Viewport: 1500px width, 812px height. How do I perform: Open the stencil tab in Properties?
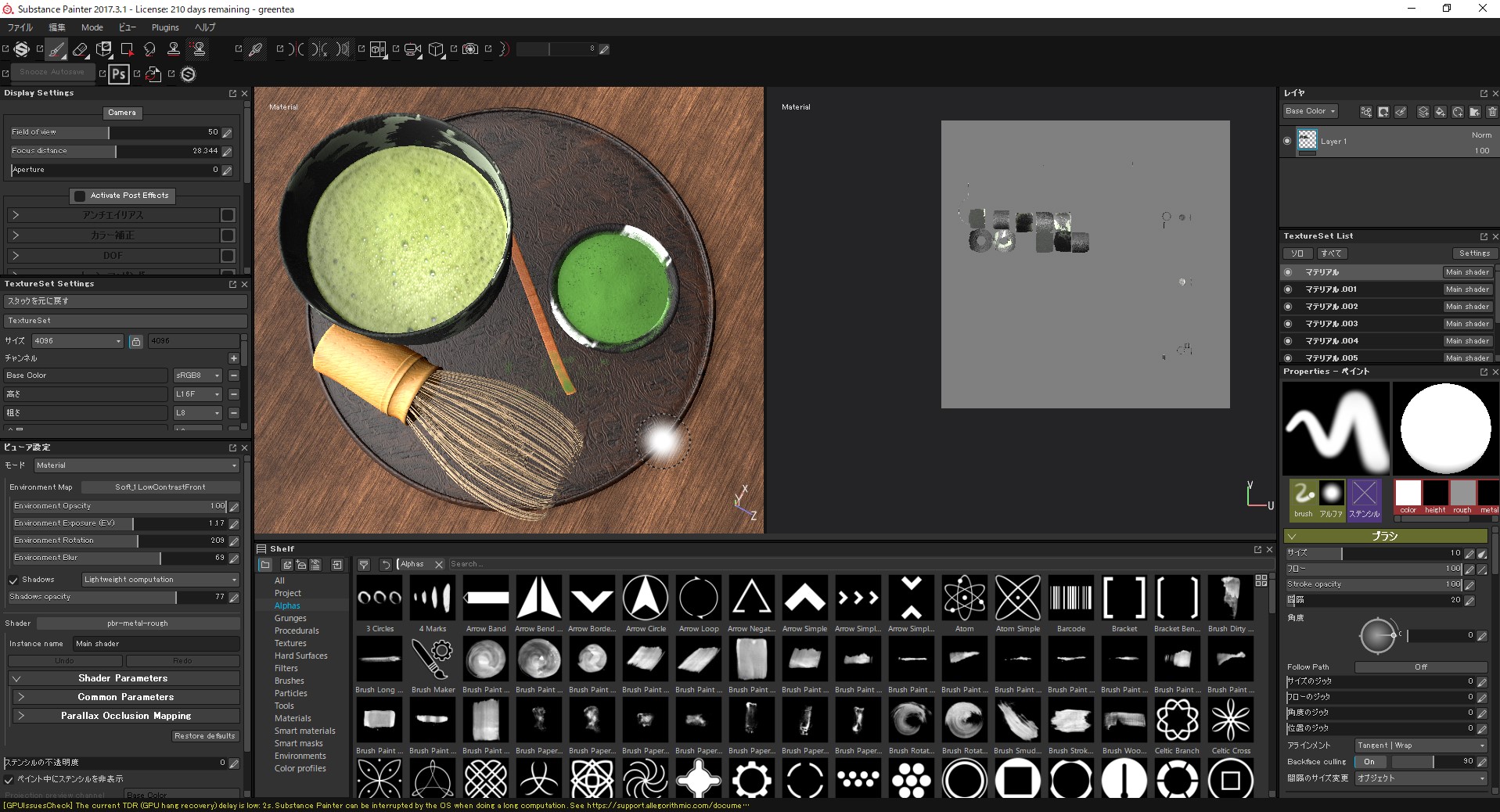point(1364,499)
